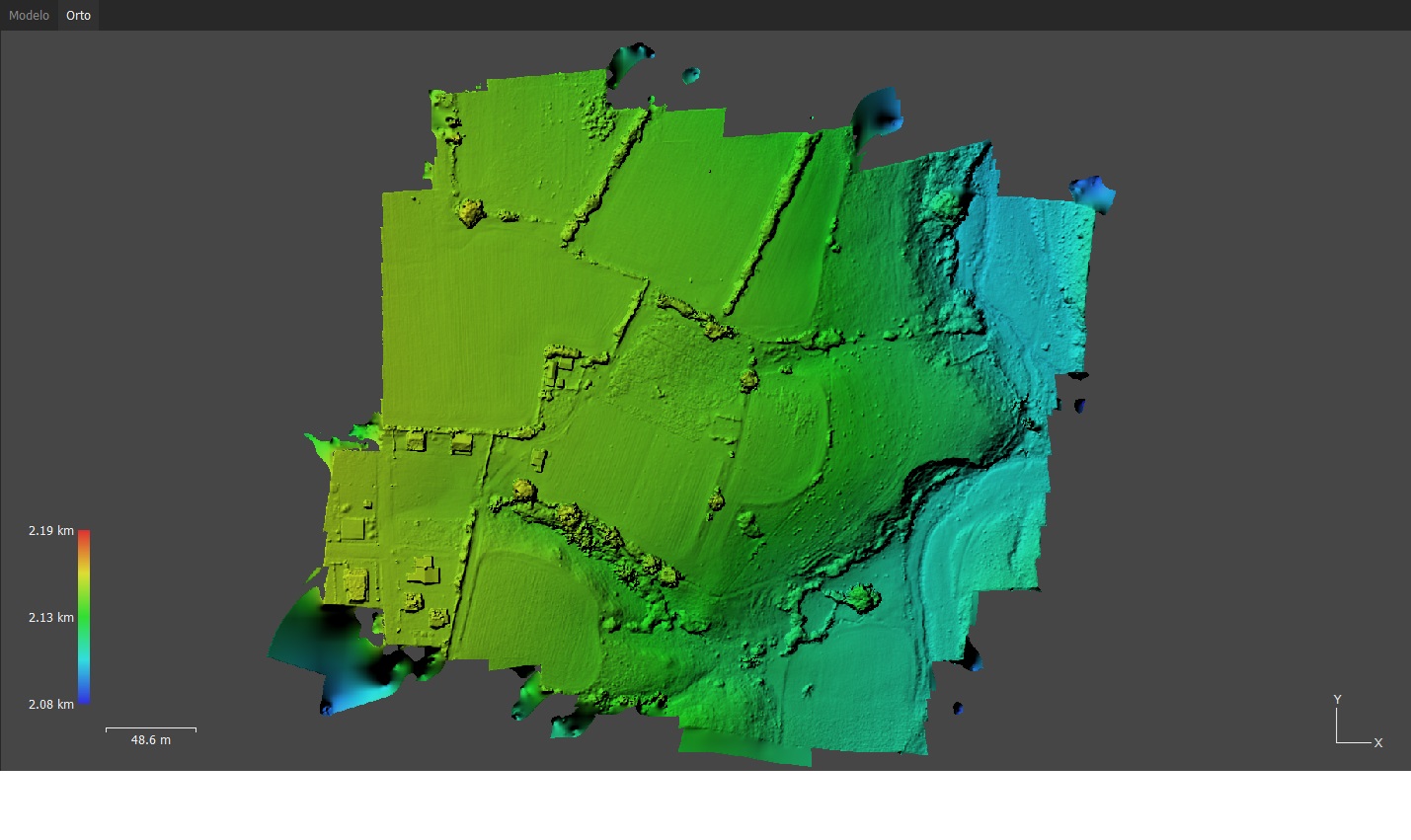Click the red top of the elevation ramp
This screenshot has width=1411, height=840.
(84, 535)
